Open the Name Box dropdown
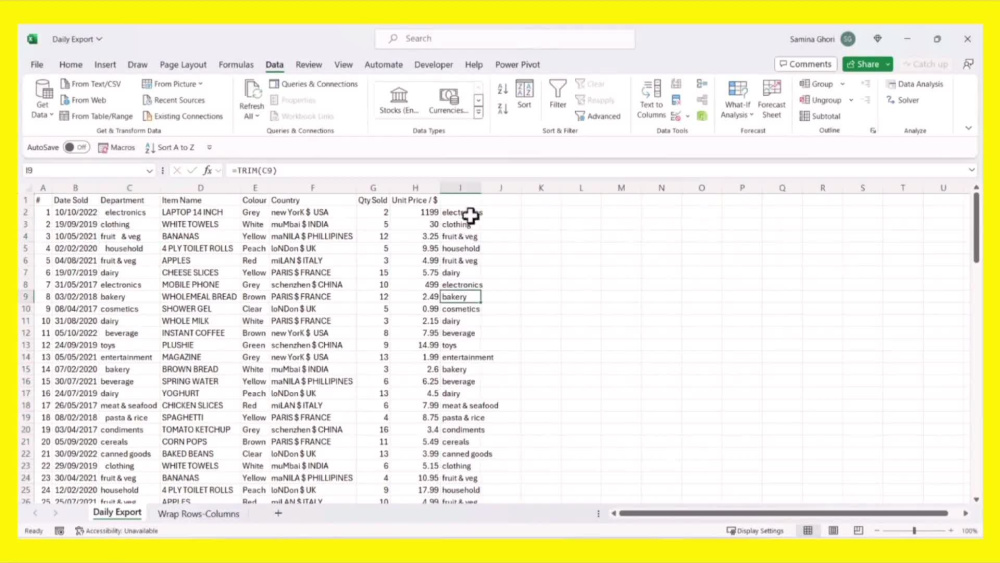 pyautogui.click(x=149, y=170)
